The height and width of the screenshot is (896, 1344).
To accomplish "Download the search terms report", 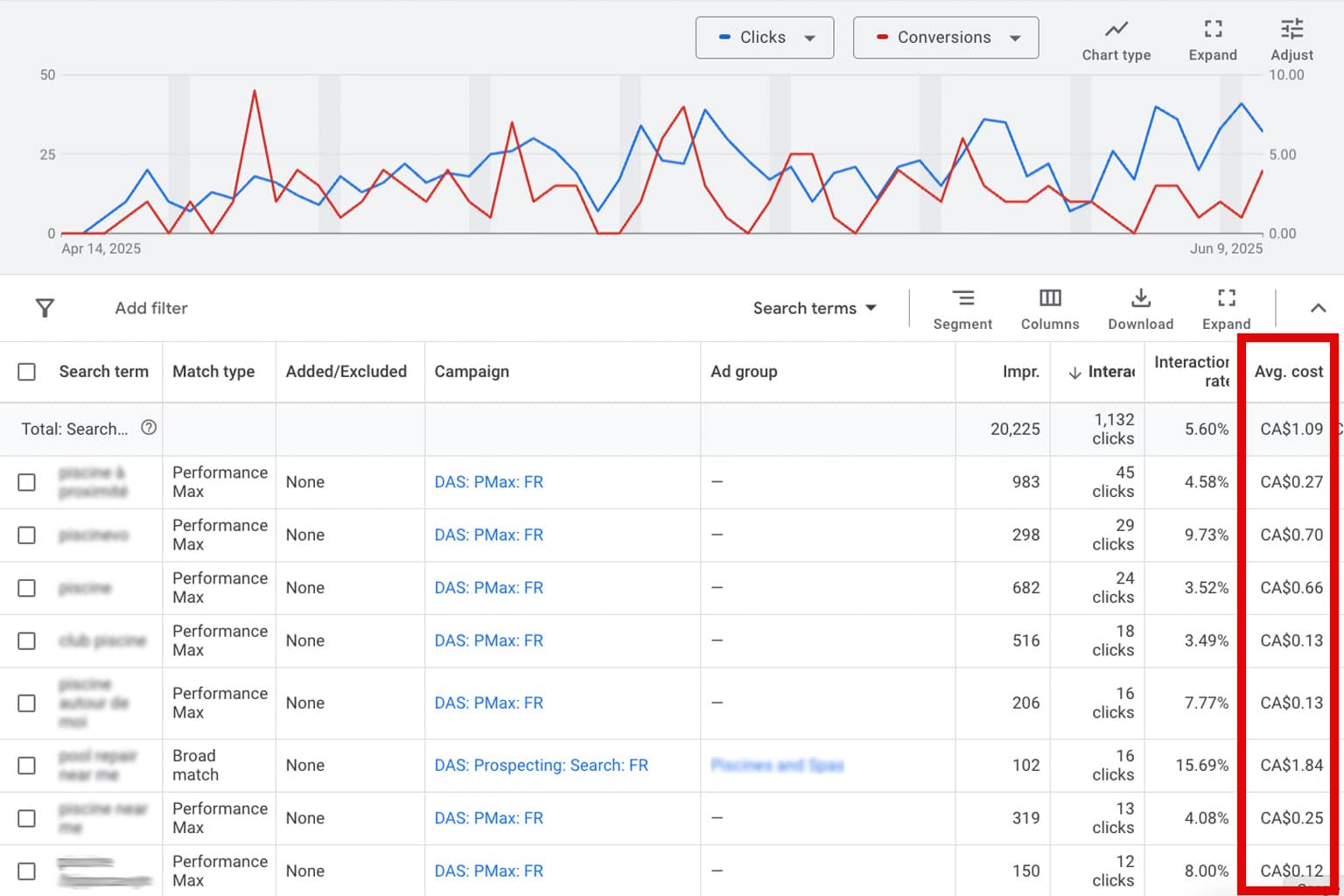I will click(1140, 309).
